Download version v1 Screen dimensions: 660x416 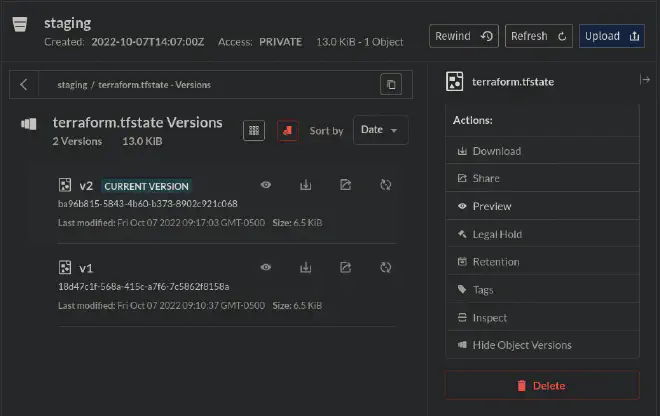point(306,267)
